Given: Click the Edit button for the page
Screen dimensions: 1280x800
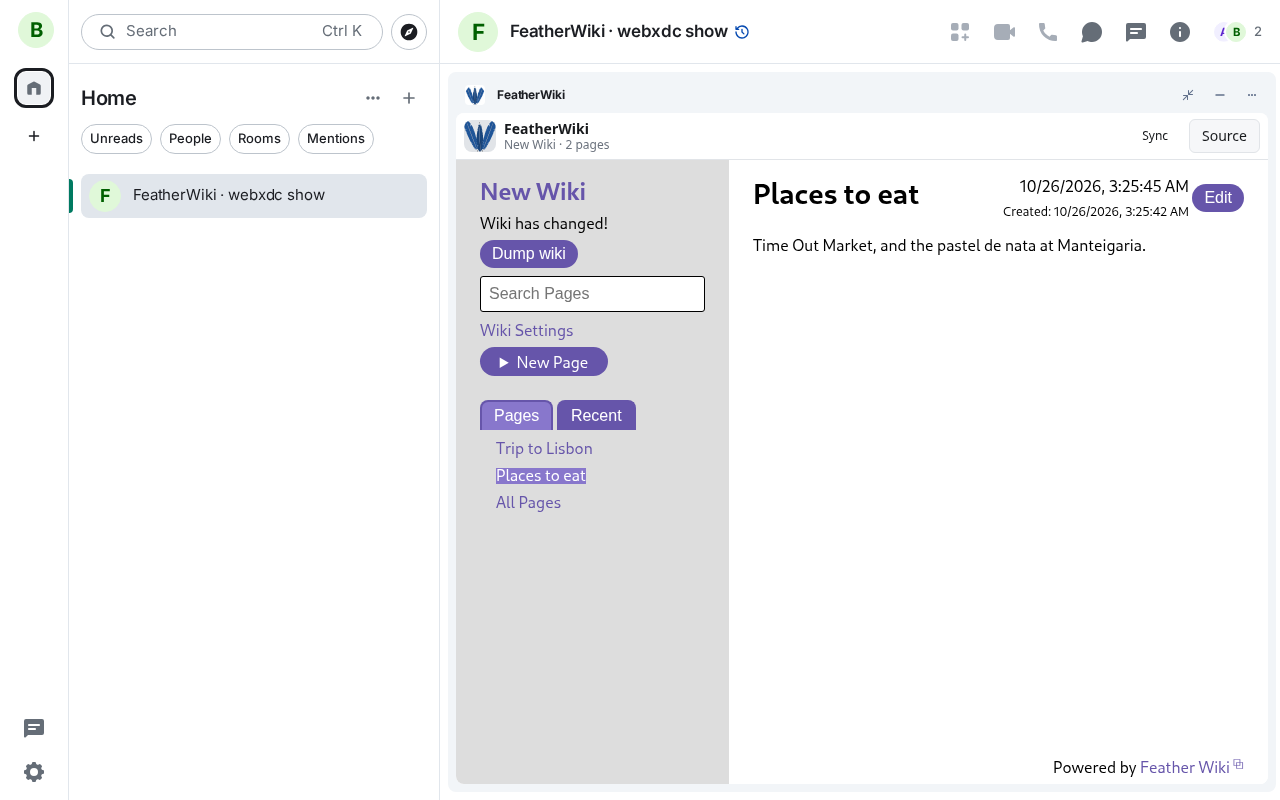Looking at the screenshot, I should [1218, 198].
